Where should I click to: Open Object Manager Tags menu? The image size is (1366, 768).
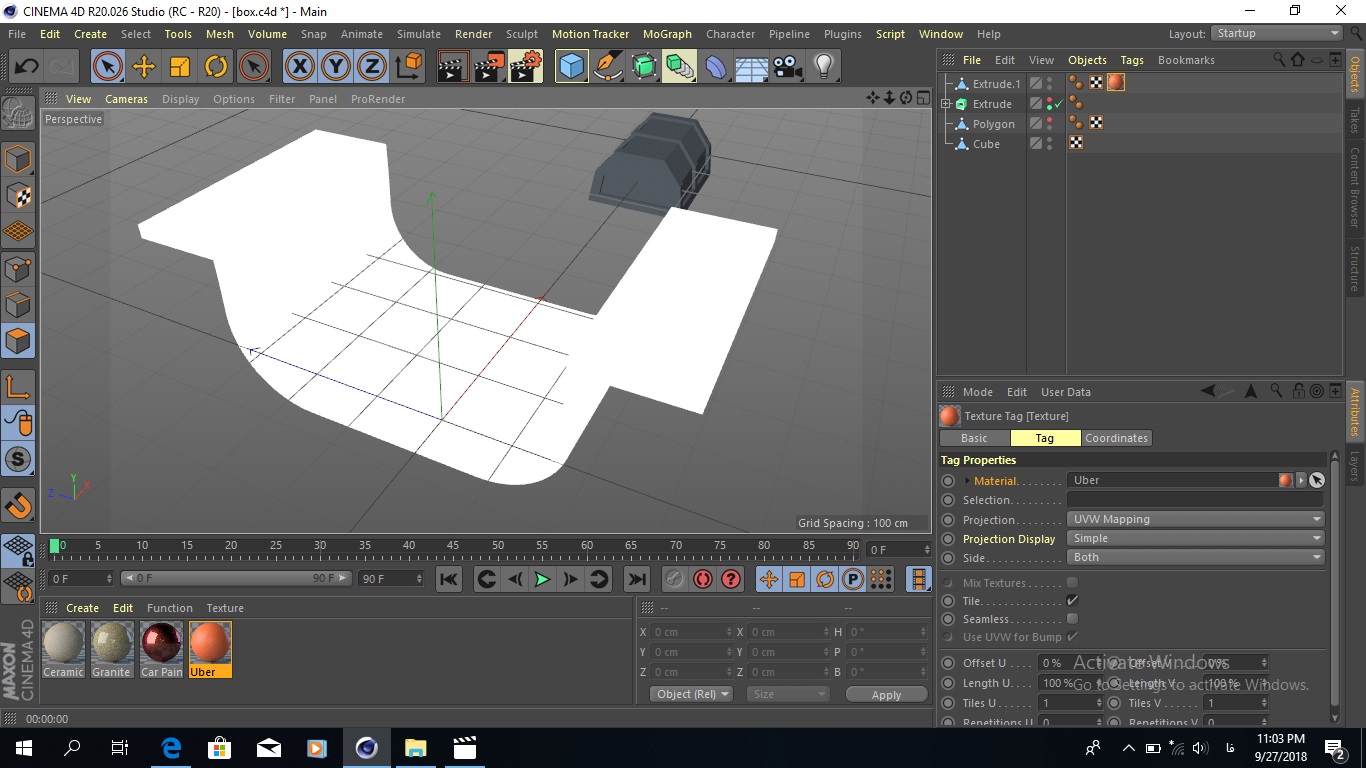[x=1132, y=60]
